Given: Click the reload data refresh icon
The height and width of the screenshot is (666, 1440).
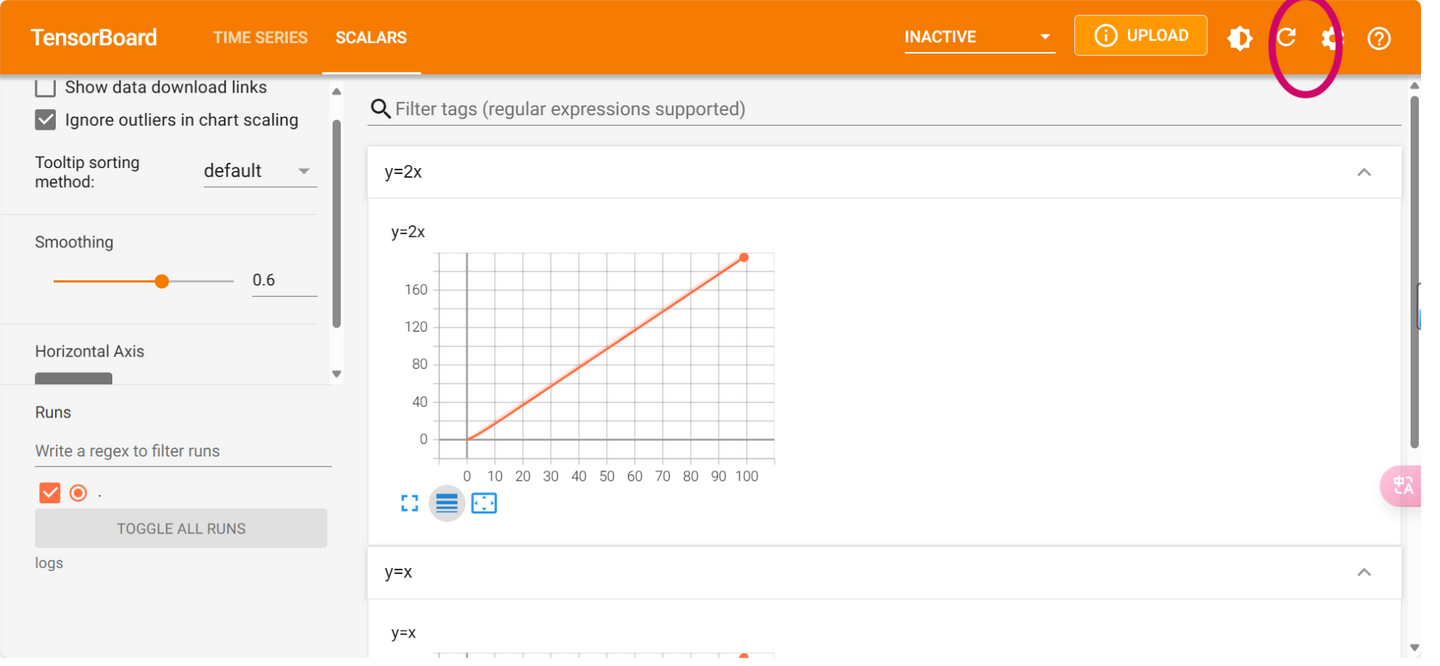Looking at the screenshot, I should [x=1286, y=38].
